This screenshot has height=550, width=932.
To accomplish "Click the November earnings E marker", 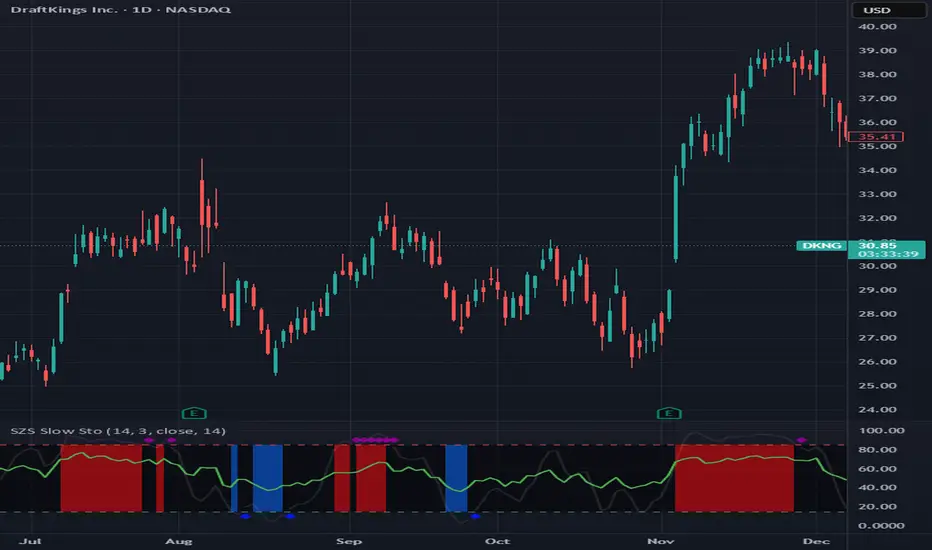I will [x=669, y=413].
